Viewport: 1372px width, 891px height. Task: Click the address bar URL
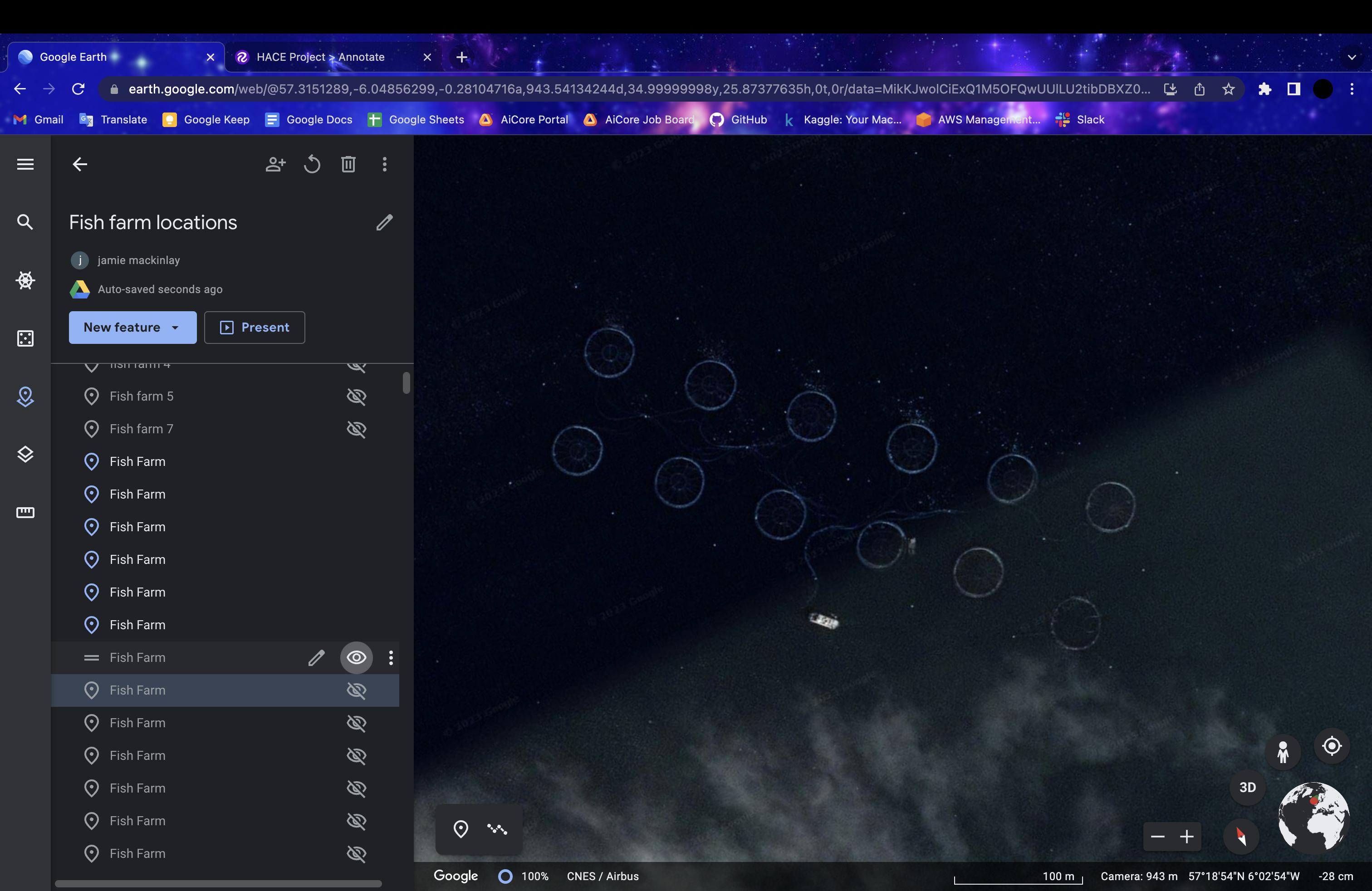pos(639,89)
